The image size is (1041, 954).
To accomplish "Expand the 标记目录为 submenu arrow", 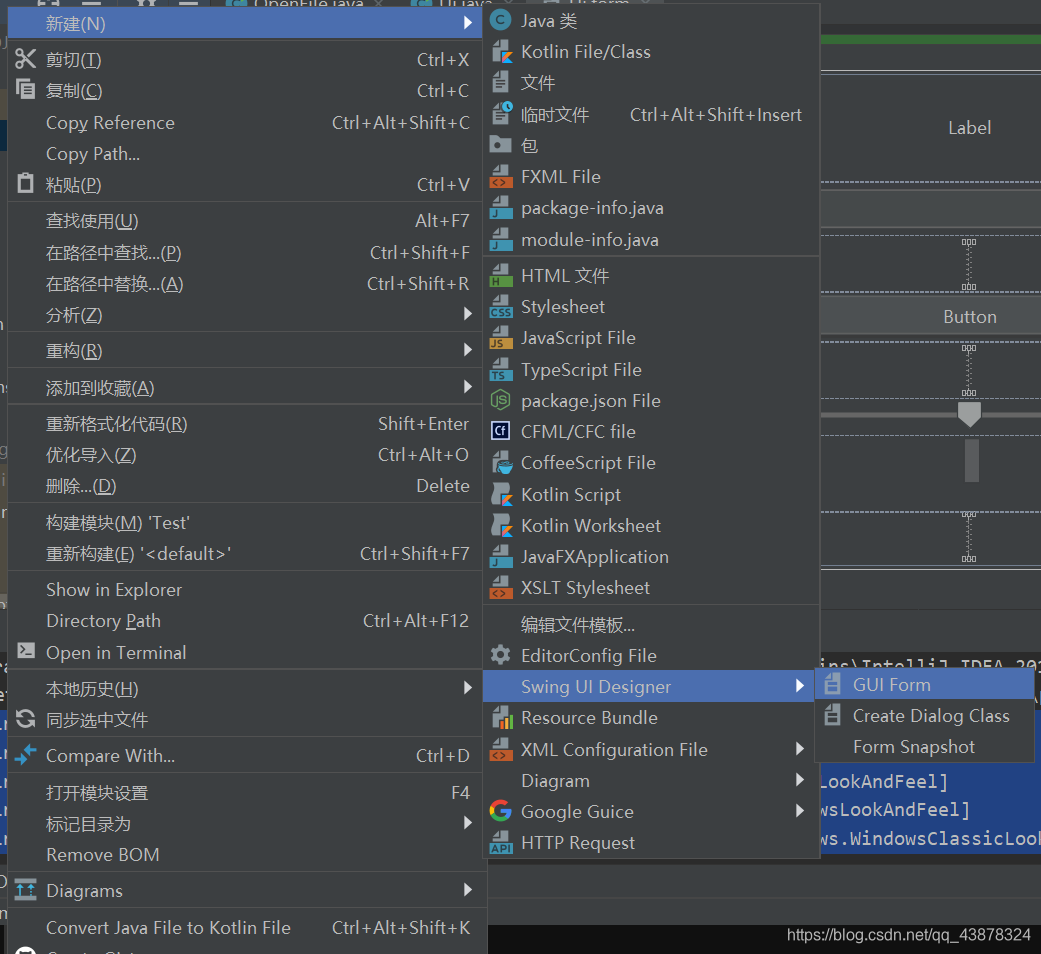I will pyautogui.click(x=467, y=823).
